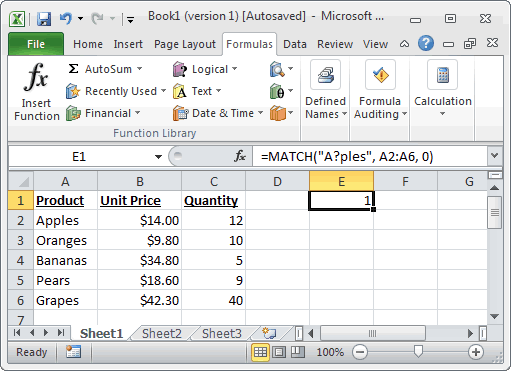Switch to the Insert ribbon tab

click(128, 44)
